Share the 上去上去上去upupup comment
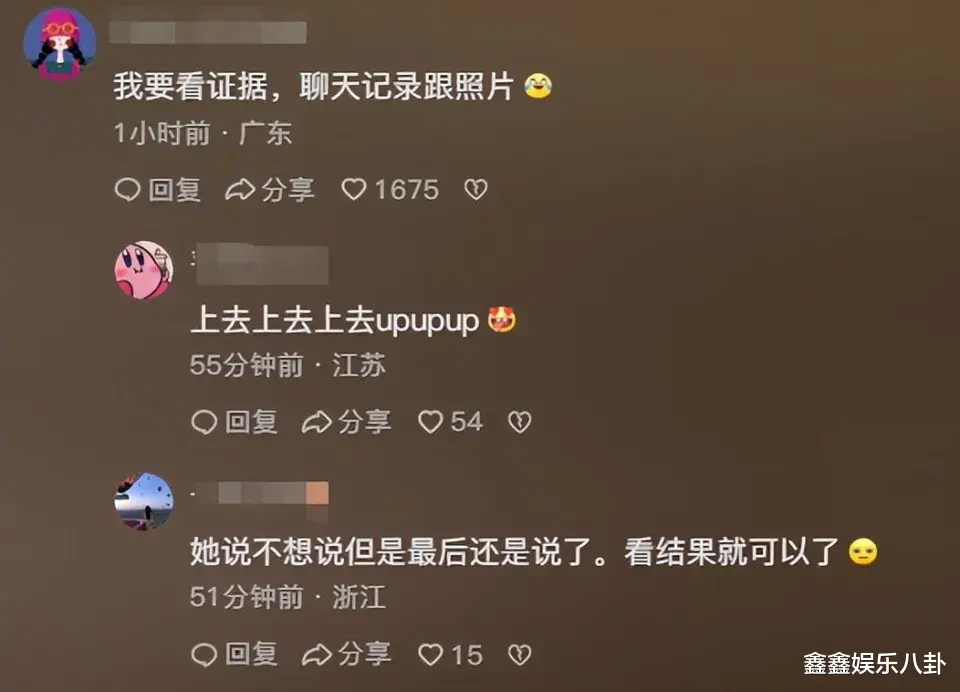The image size is (960, 692). click(346, 422)
